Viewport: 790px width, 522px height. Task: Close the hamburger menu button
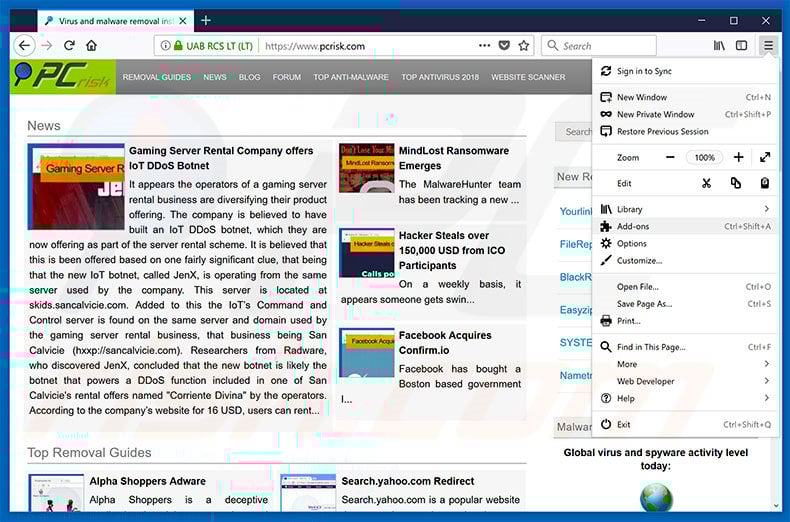click(768, 46)
